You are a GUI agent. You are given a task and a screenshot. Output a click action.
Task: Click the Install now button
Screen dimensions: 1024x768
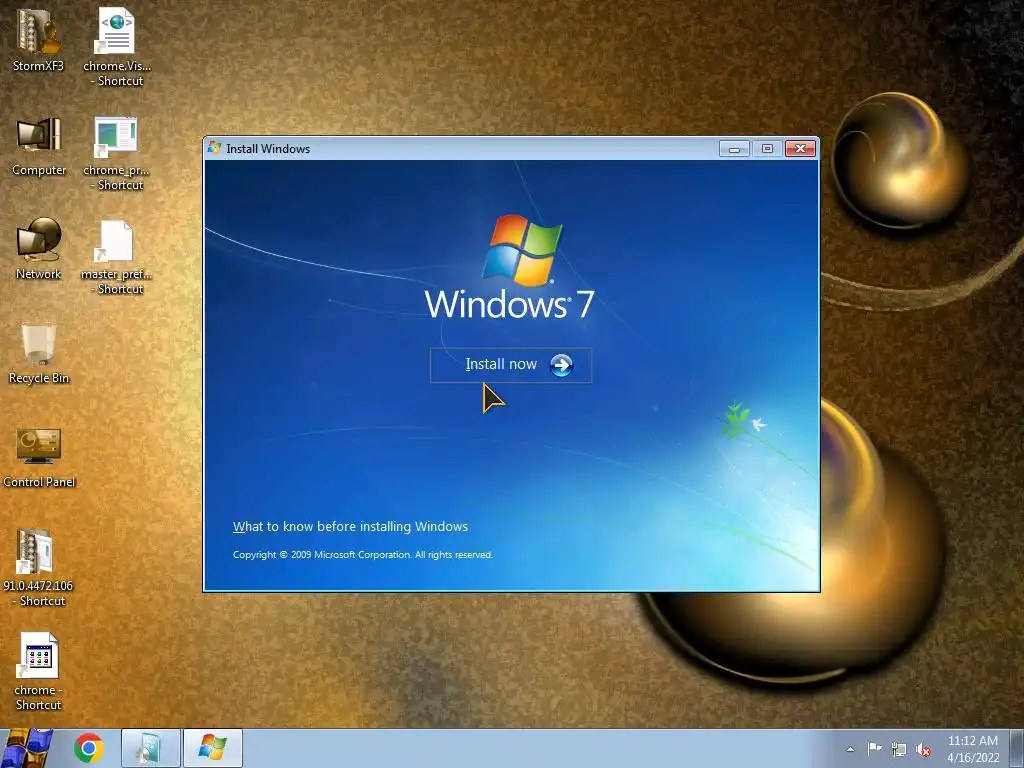point(511,365)
